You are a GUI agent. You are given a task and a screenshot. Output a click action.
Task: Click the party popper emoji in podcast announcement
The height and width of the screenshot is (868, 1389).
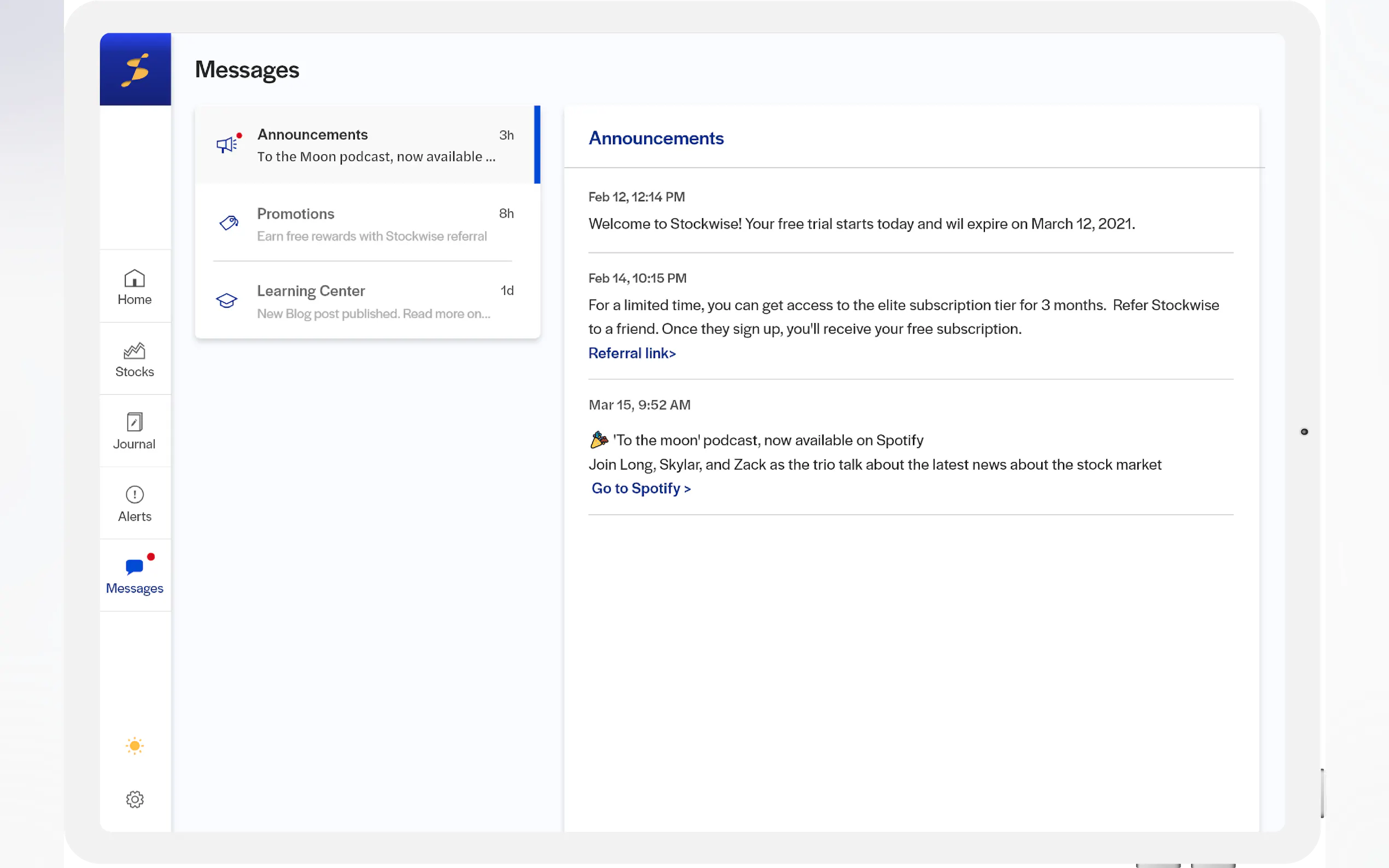[598, 440]
